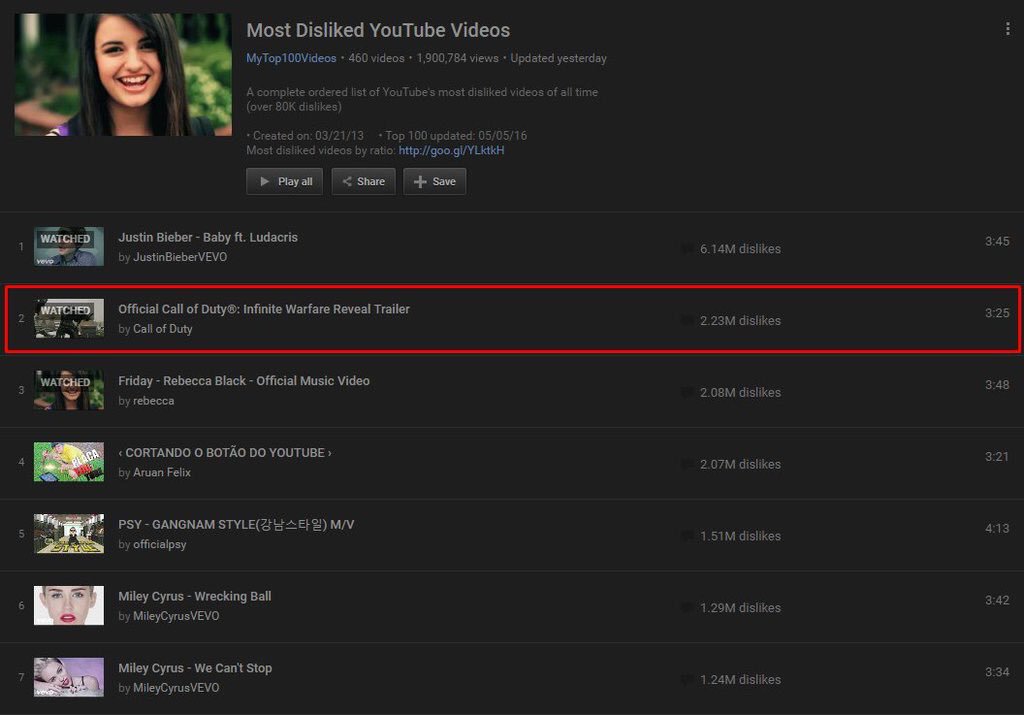Click the 3:21 duration of CORTANDO O BOTÃO
This screenshot has width=1024, height=715.
tap(997, 456)
